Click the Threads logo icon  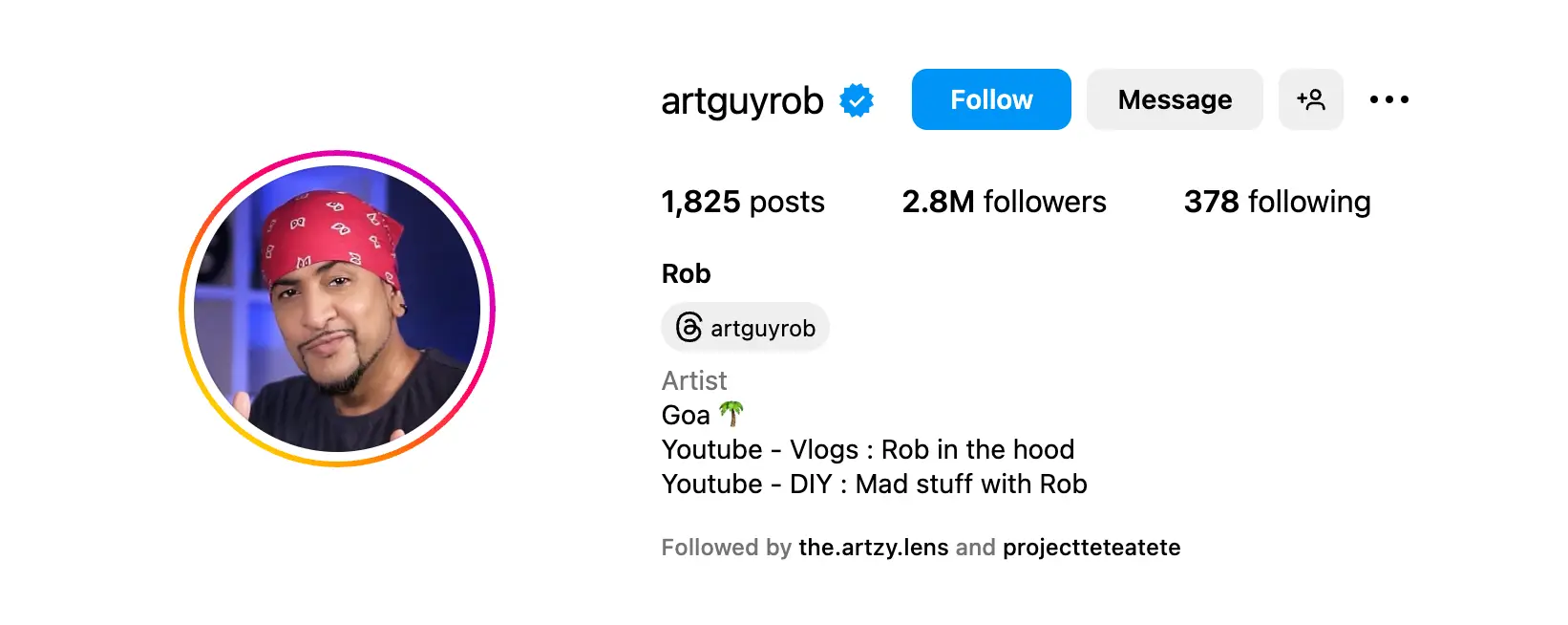pos(689,328)
